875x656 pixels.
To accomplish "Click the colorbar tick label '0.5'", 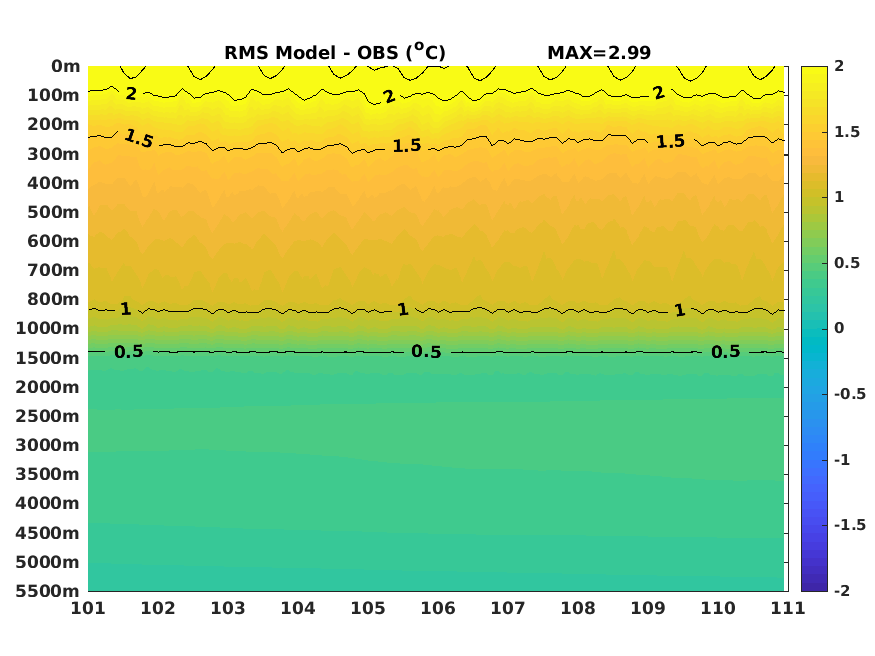I will coord(847,263).
